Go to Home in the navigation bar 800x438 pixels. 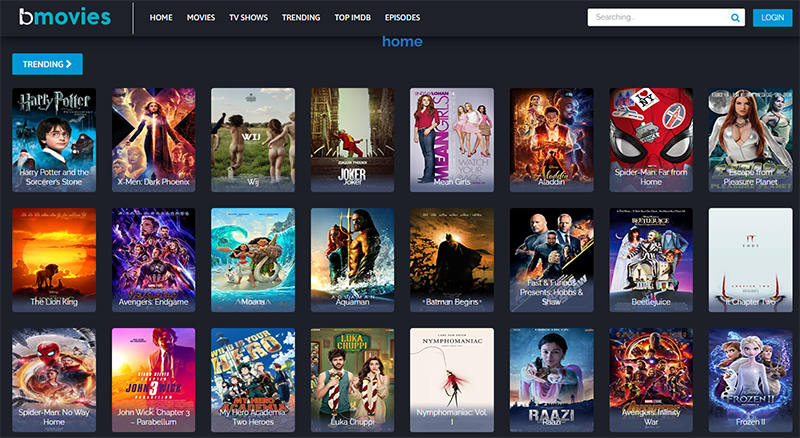[161, 17]
